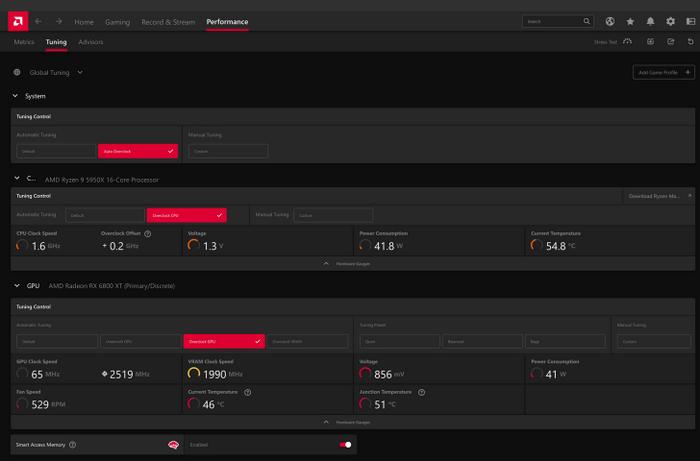Image resolution: width=700 pixels, height=461 pixels.
Task: Select Custom under CPU Manual Tuning
Action: (333, 215)
